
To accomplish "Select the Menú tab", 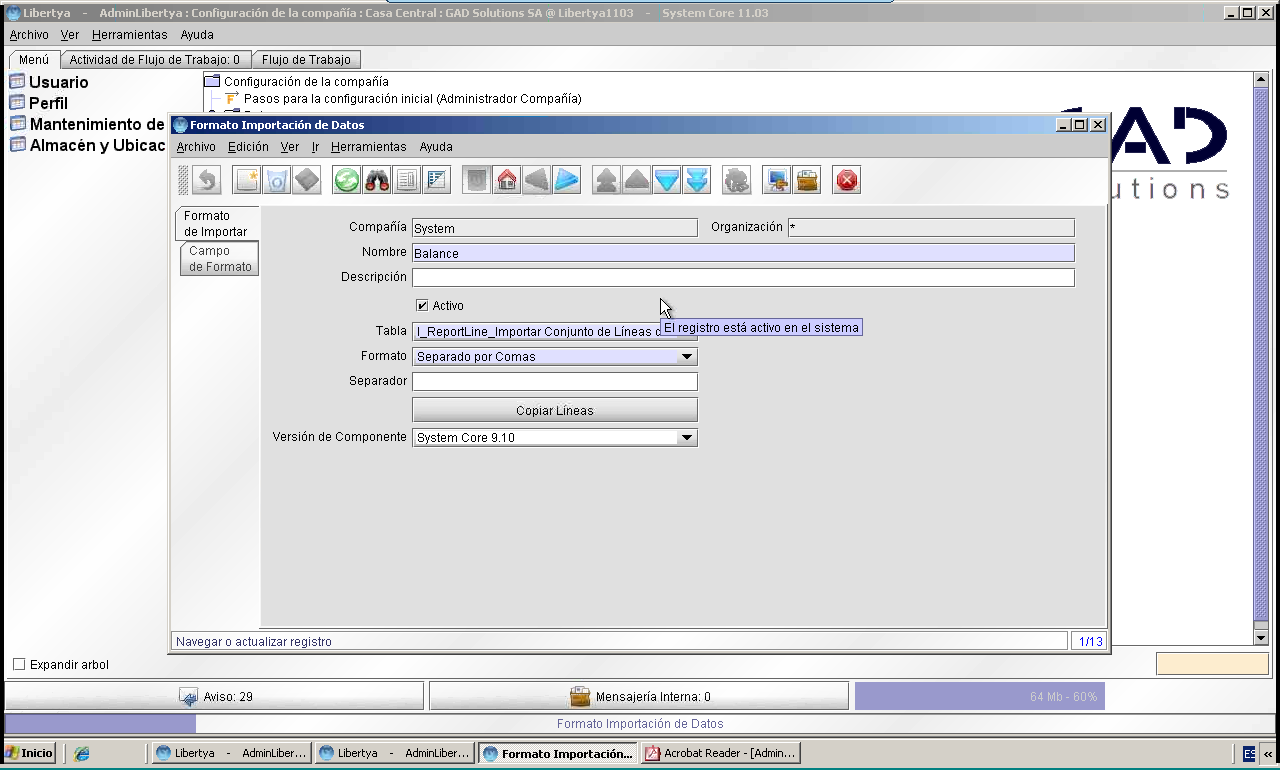I will tap(34, 60).
